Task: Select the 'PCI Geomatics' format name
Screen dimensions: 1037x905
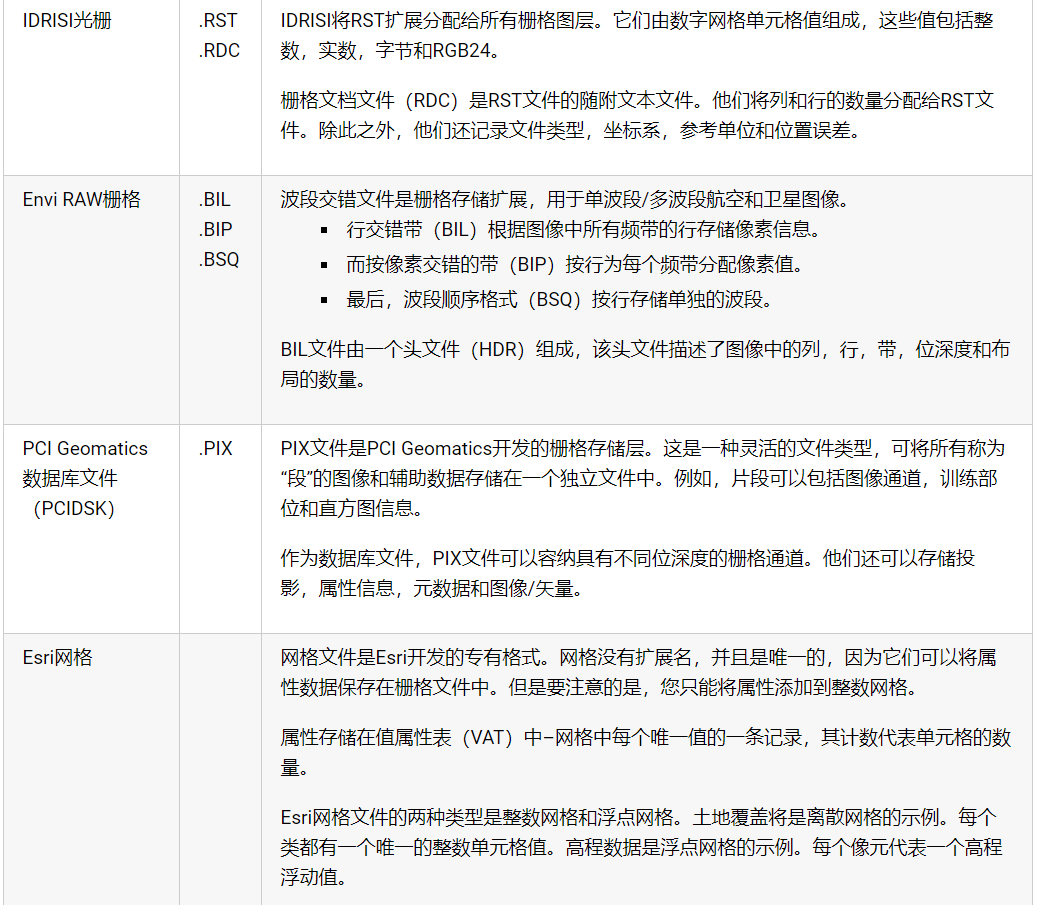Action: click(x=85, y=448)
